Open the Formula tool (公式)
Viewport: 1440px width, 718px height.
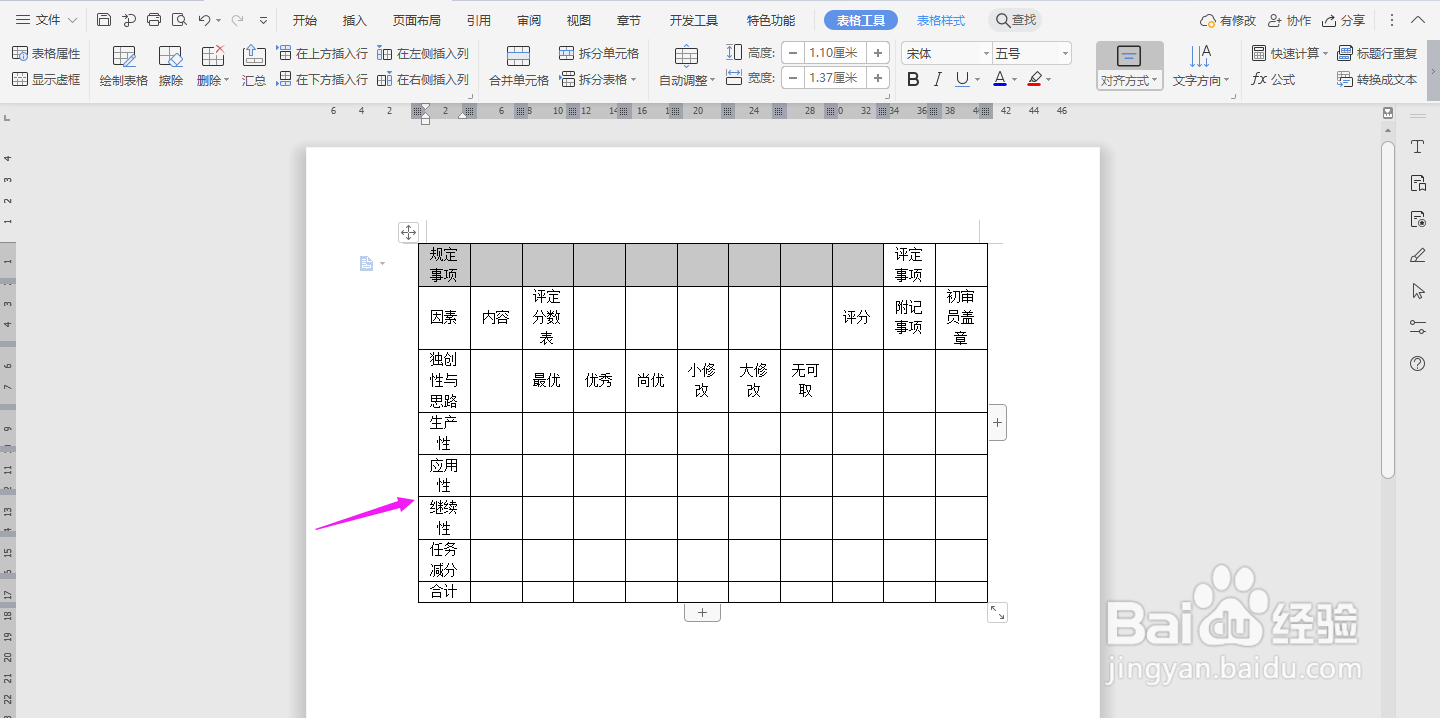[1272, 79]
